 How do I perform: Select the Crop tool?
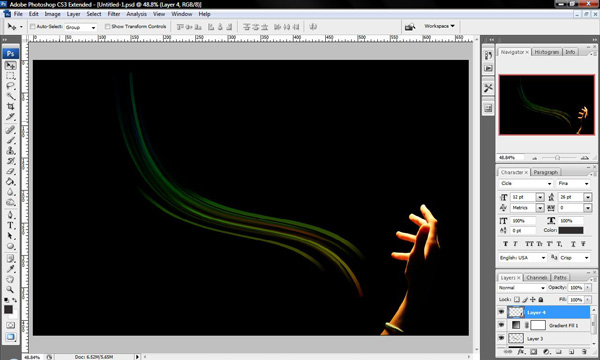(10, 106)
